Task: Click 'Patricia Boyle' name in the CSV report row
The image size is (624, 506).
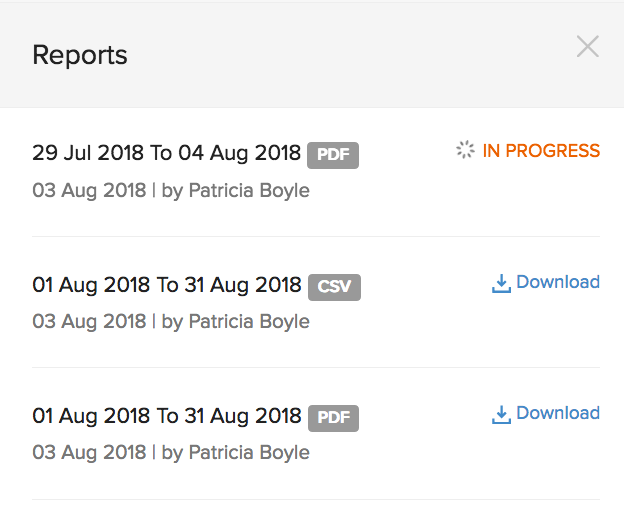Action: click(249, 321)
